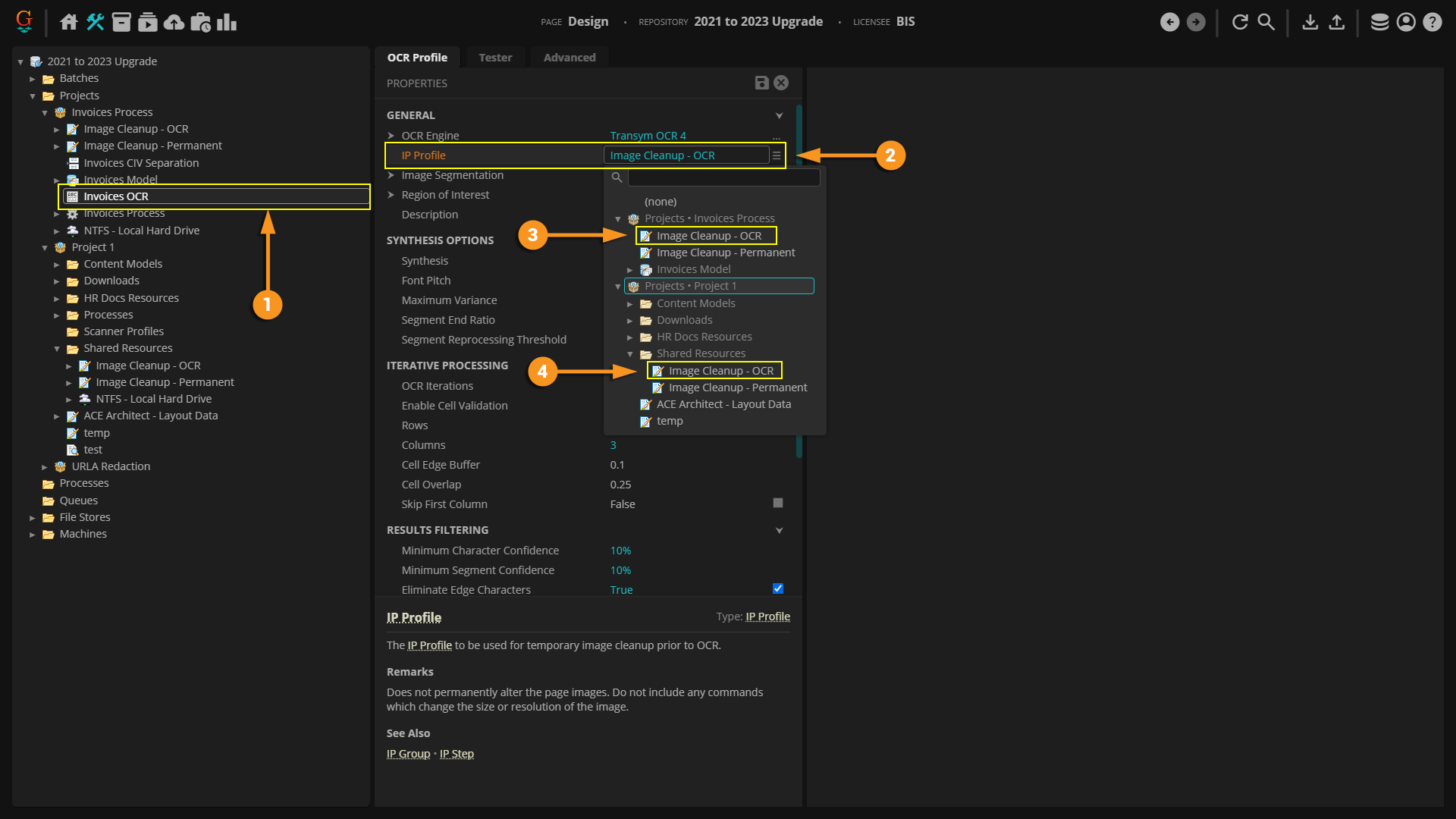Viewport: 1456px width, 819px height.
Task: Collapse Shared Resources in dropdown tree
Action: point(630,354)
